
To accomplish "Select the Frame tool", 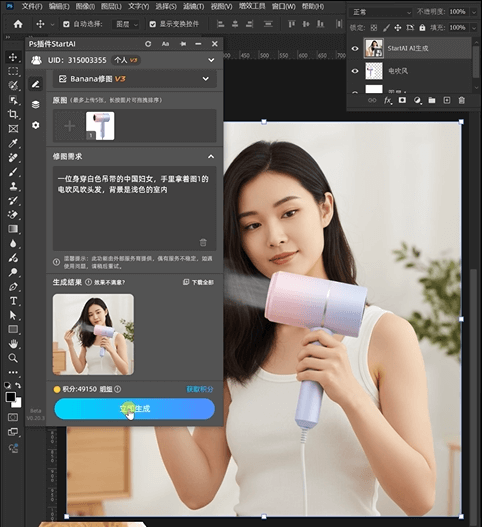I will pos(13,129).
